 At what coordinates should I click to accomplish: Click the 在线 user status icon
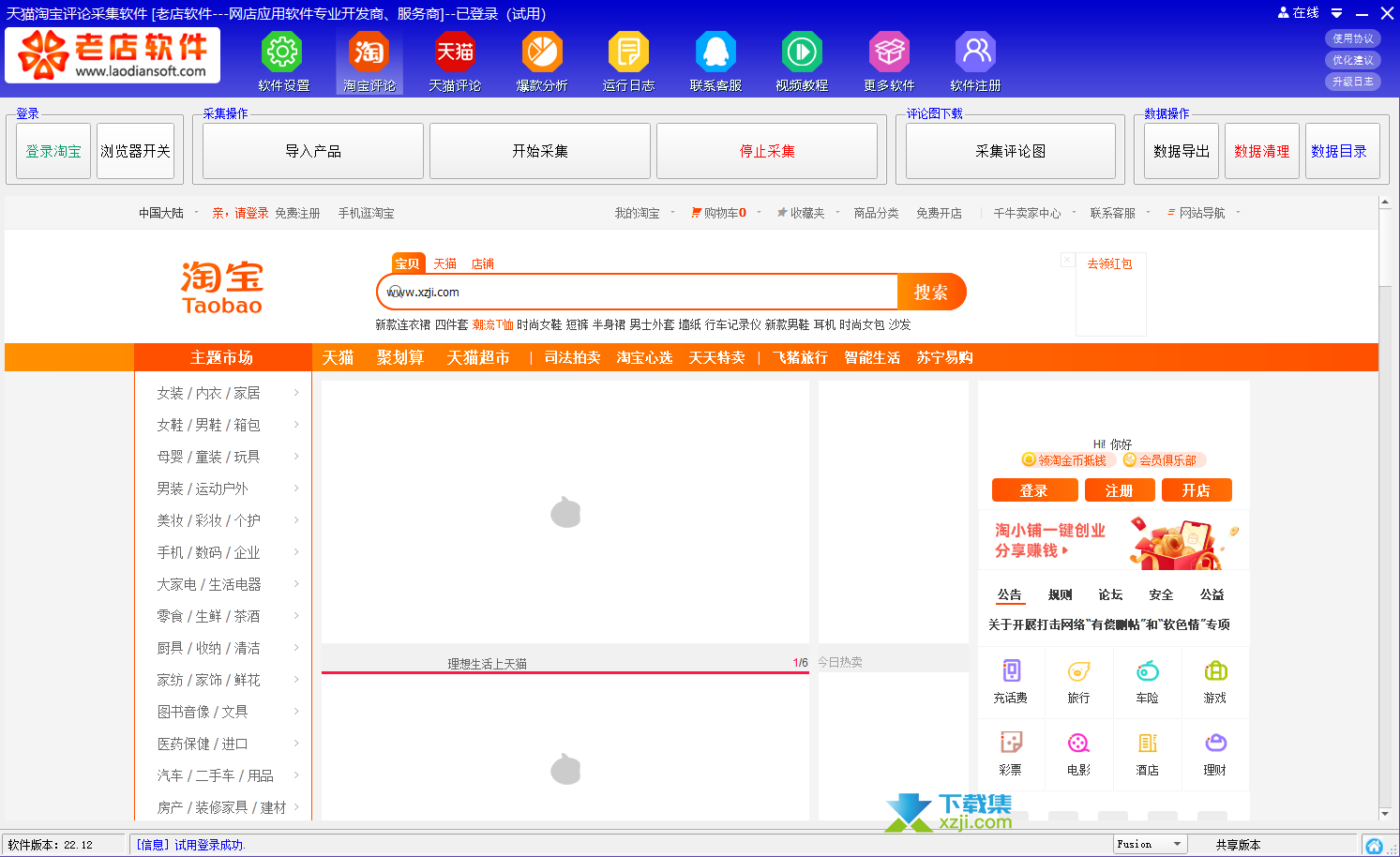point(1283,13)
